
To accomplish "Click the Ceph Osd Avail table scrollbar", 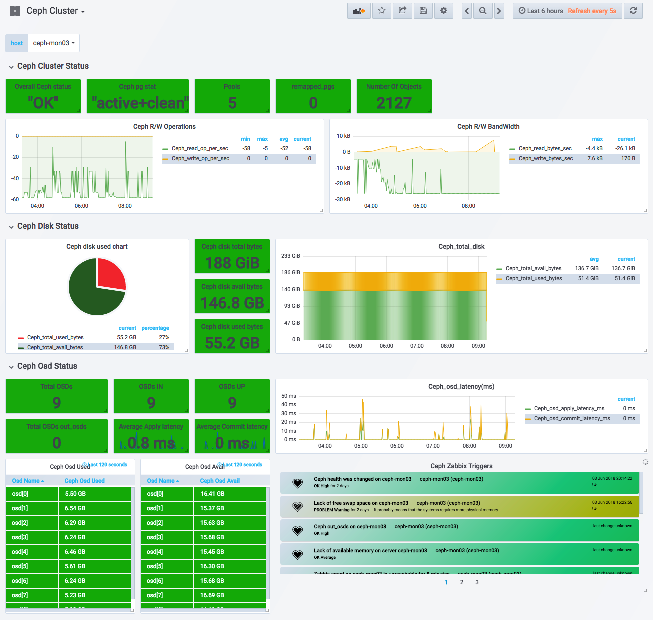I will point(268,541).
